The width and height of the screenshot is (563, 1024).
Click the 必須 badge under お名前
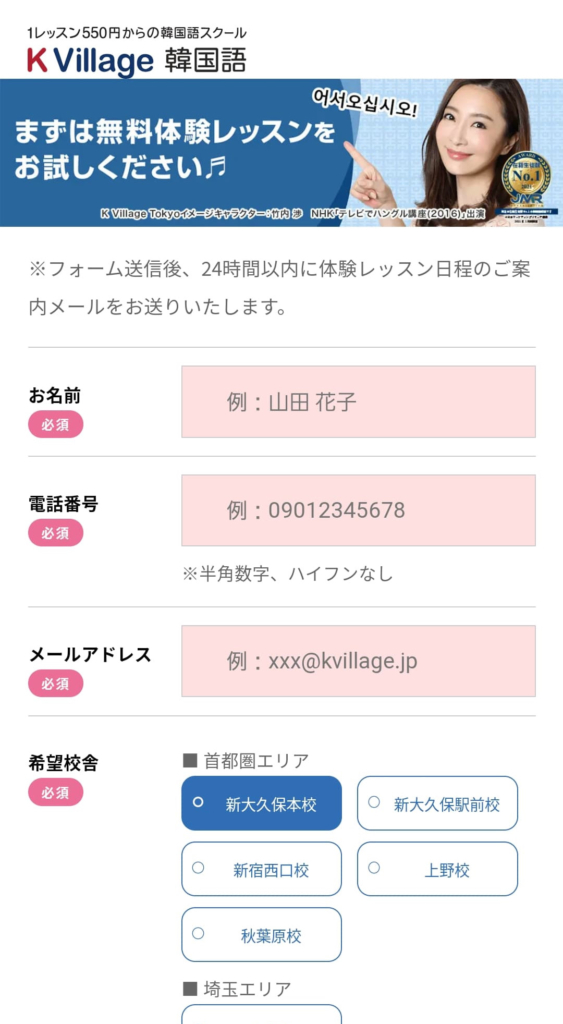point(56,424)
